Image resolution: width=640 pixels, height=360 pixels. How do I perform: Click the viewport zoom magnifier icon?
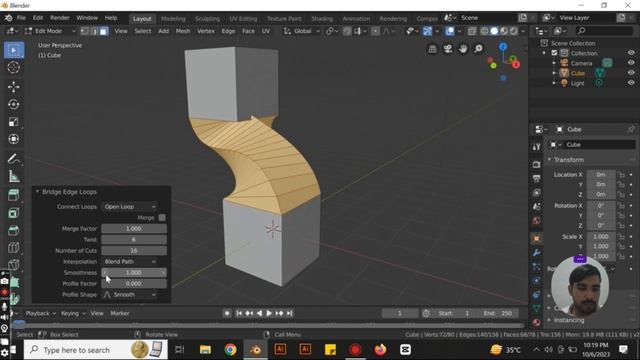[x=478, y=49]
